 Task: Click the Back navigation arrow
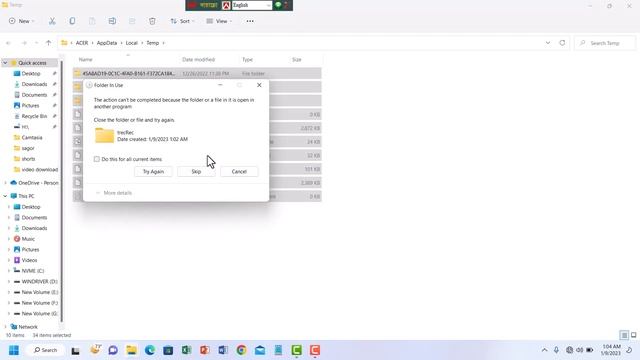click(9, 43)
